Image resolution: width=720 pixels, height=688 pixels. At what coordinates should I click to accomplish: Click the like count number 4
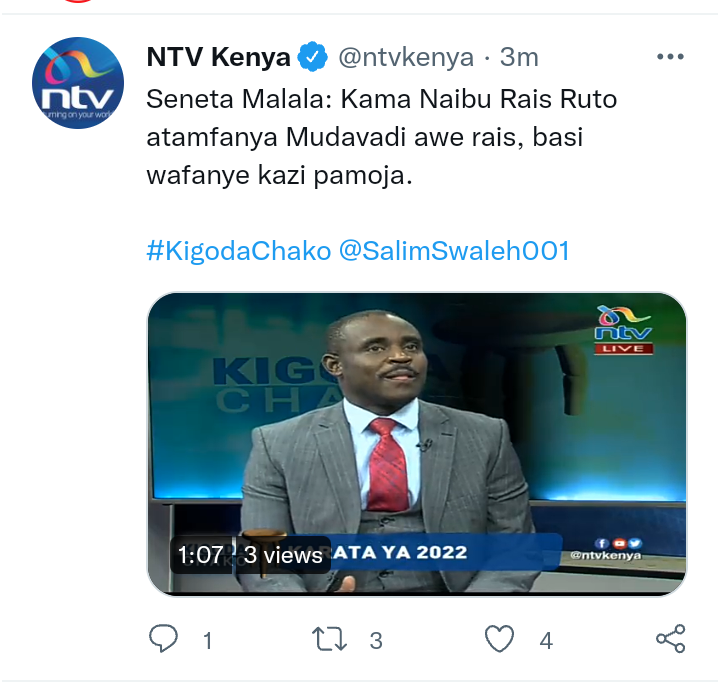546,641
